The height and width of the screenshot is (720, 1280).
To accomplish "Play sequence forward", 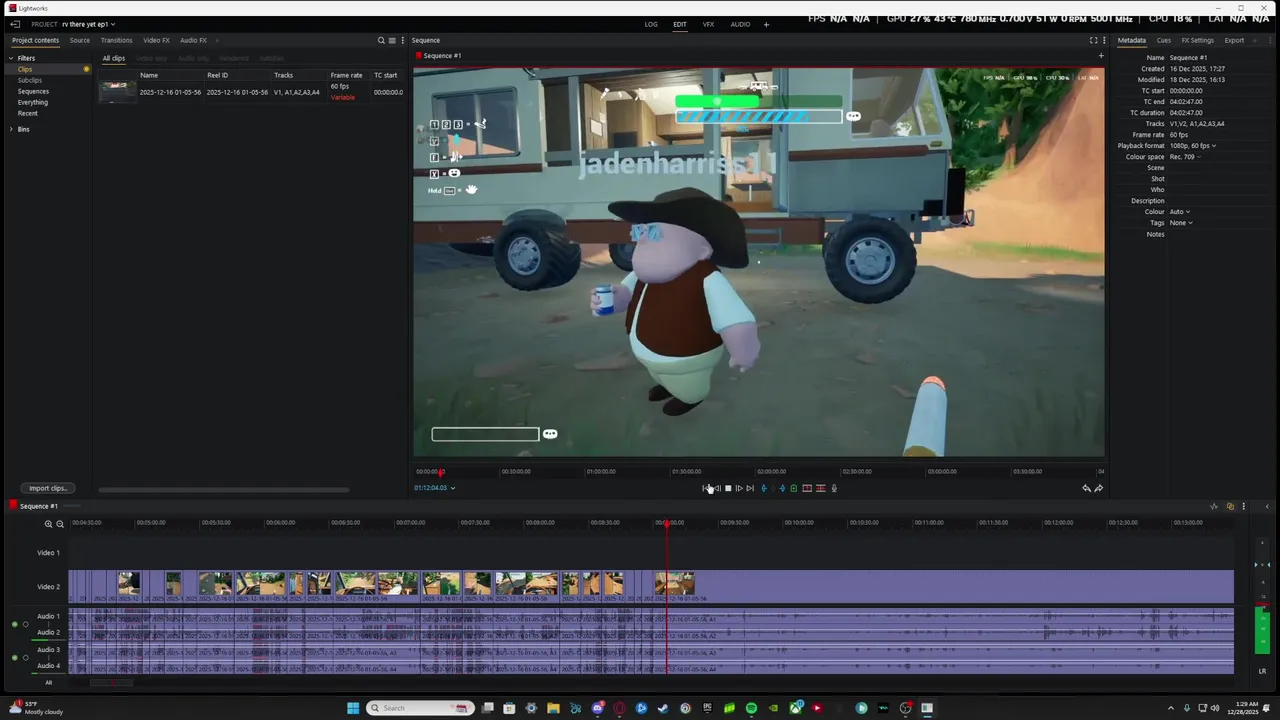I will coord(739,488).
